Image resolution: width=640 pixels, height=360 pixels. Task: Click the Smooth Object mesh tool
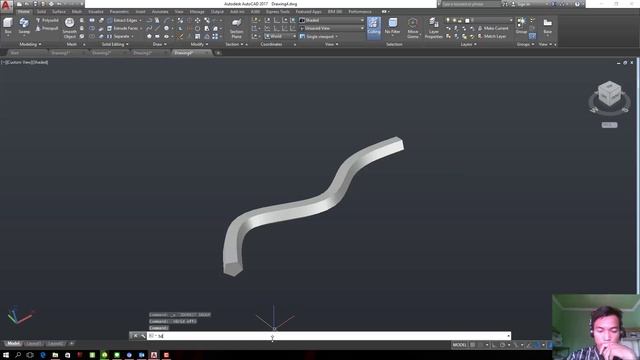pyautogui.click(x=69, y=28)
